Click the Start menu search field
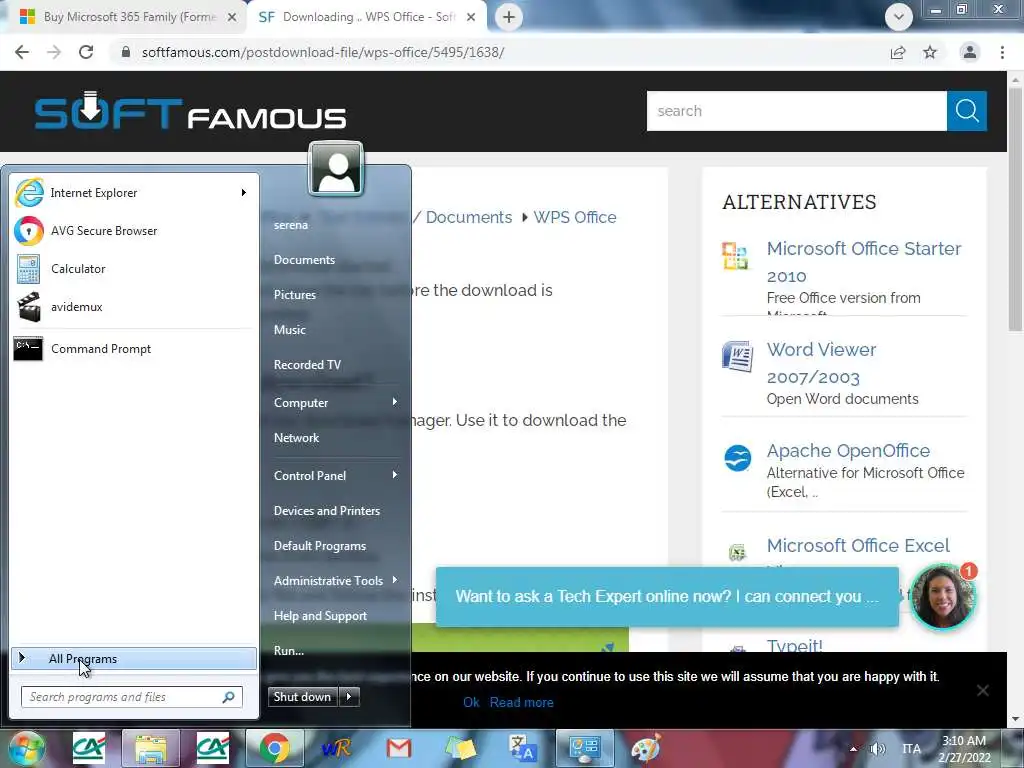 (132, 697)
